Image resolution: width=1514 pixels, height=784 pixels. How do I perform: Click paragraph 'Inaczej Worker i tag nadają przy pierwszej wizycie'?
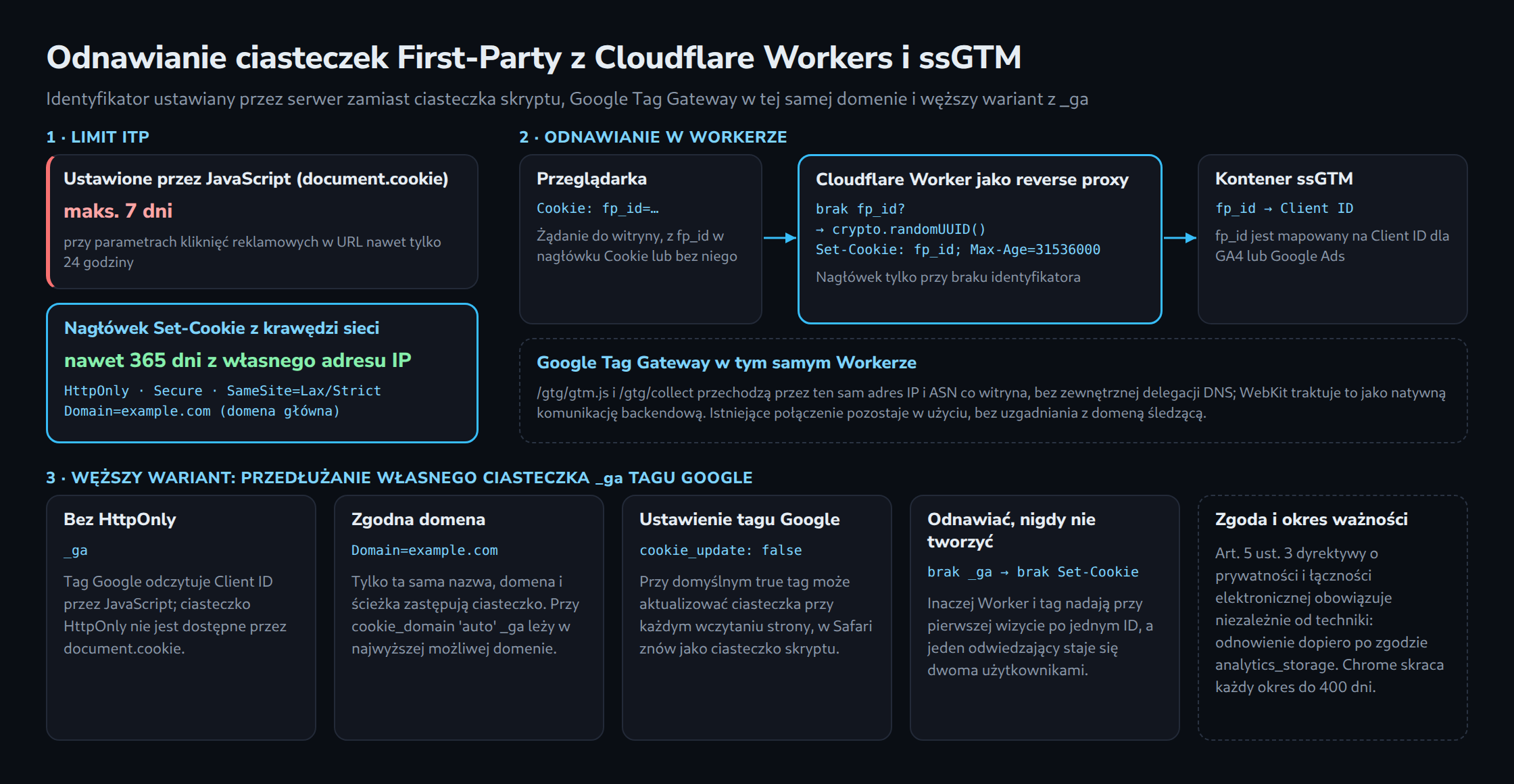(1040, 636)
